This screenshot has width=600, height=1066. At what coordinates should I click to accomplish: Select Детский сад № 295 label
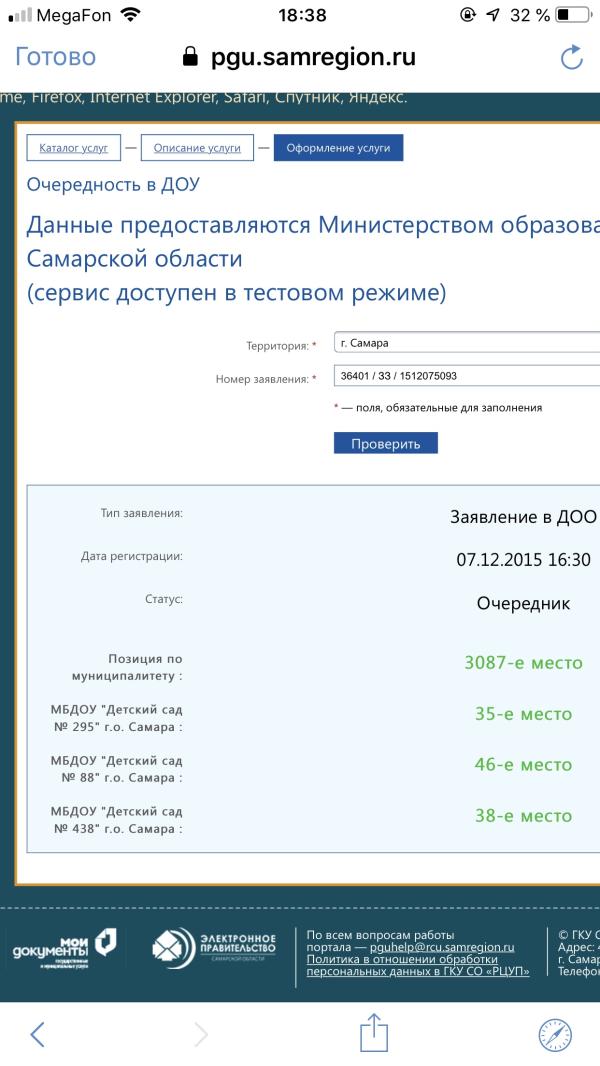[x=116, y=719]
